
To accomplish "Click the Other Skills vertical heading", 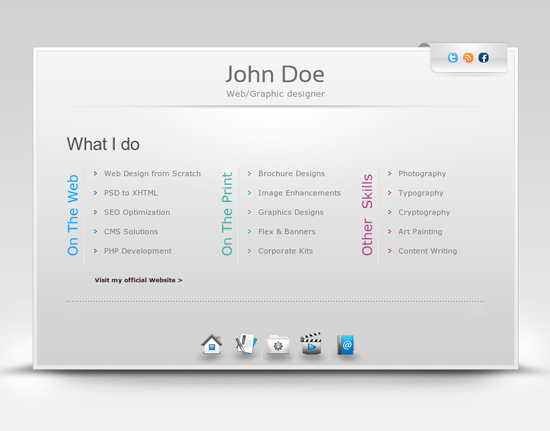I will 367,215.
